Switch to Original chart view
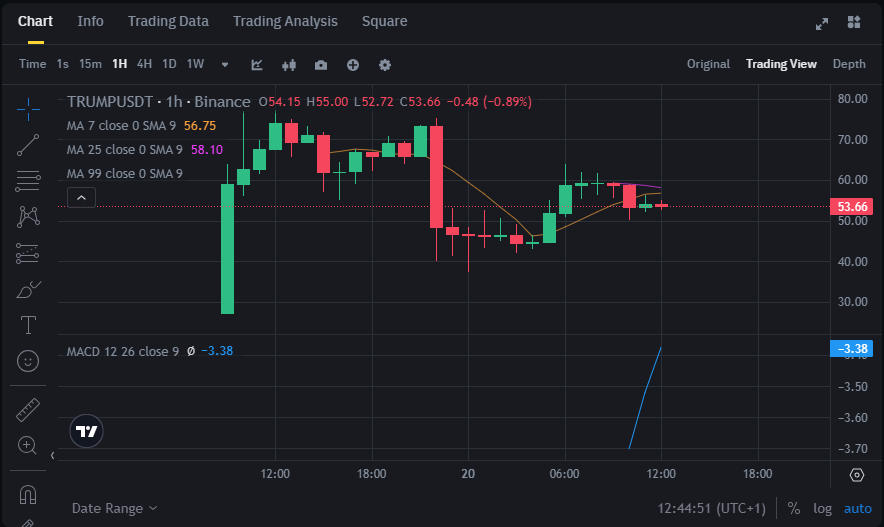 tap(708, 64)
